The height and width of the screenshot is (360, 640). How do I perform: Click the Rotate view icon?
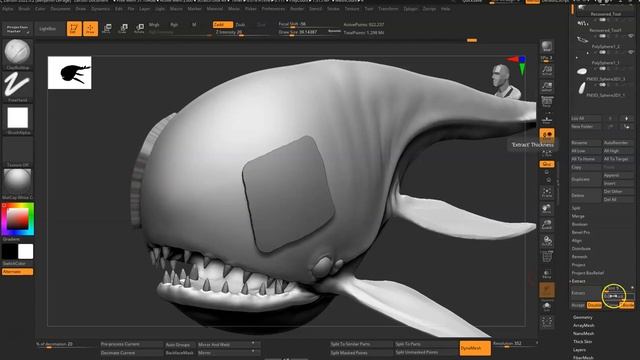point(547,241)
